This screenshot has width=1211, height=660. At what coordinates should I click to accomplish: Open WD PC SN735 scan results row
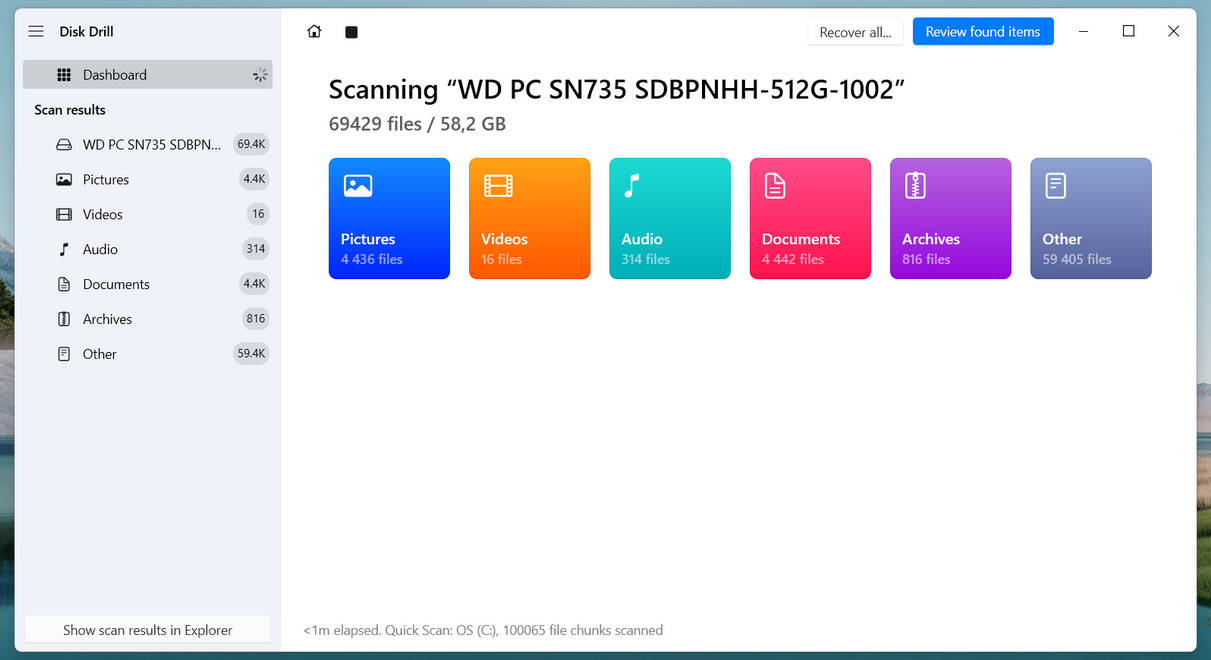148,145
